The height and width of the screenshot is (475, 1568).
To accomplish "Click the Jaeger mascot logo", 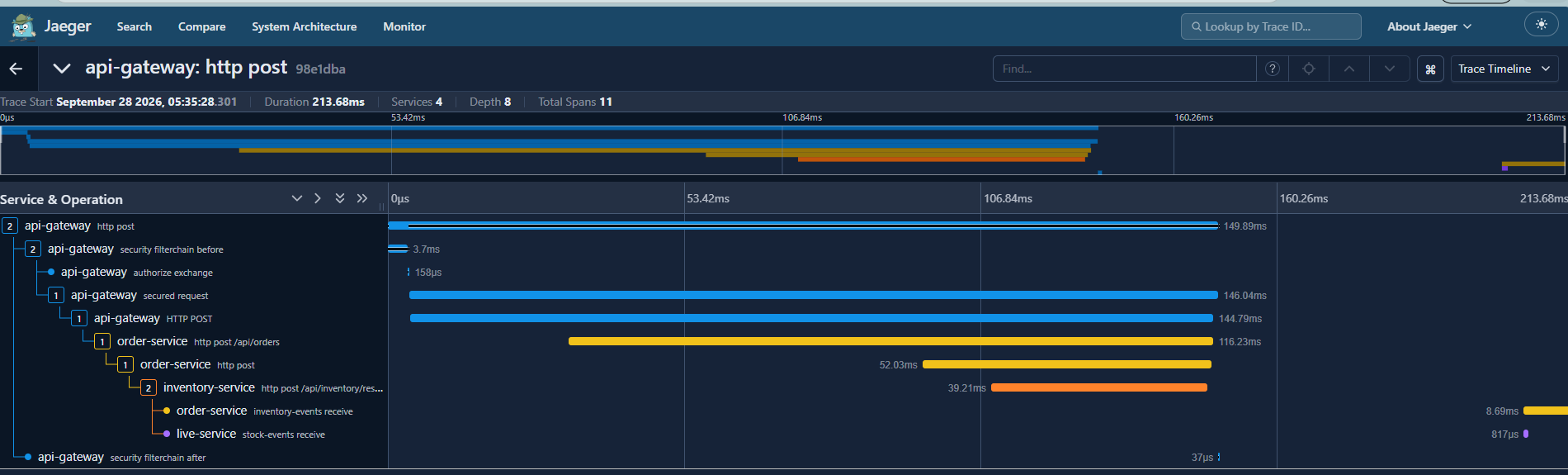I will [x=22, y=26].
